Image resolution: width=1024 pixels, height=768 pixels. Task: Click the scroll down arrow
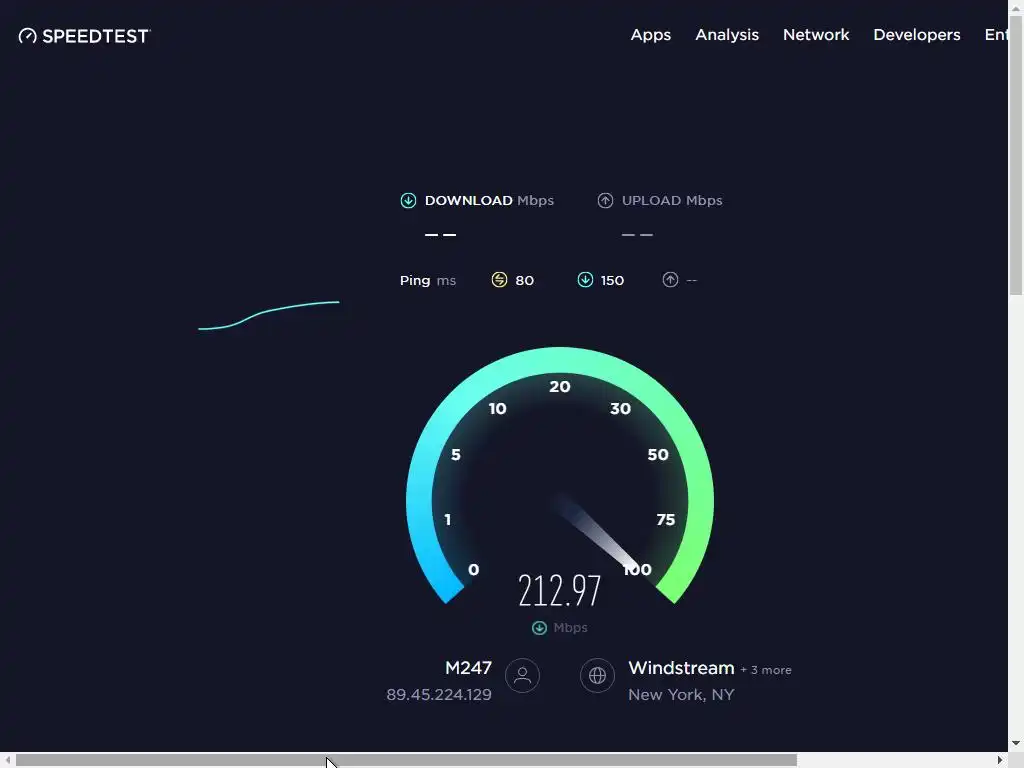tap(1016, 743)
